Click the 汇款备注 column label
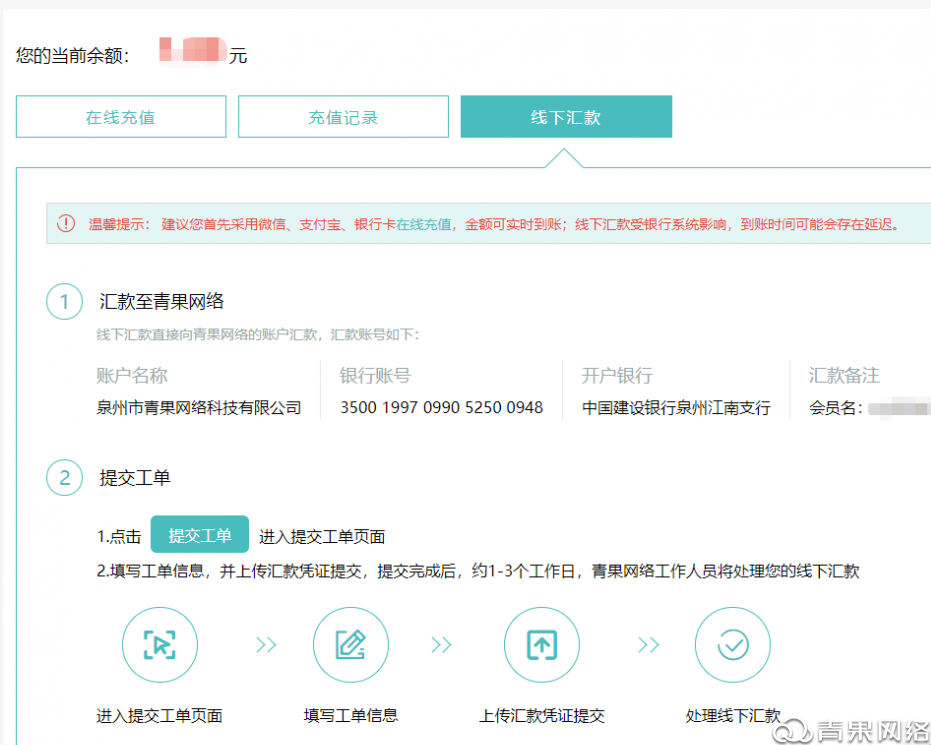This screenshot has height=745, width=931. point(844,376)
